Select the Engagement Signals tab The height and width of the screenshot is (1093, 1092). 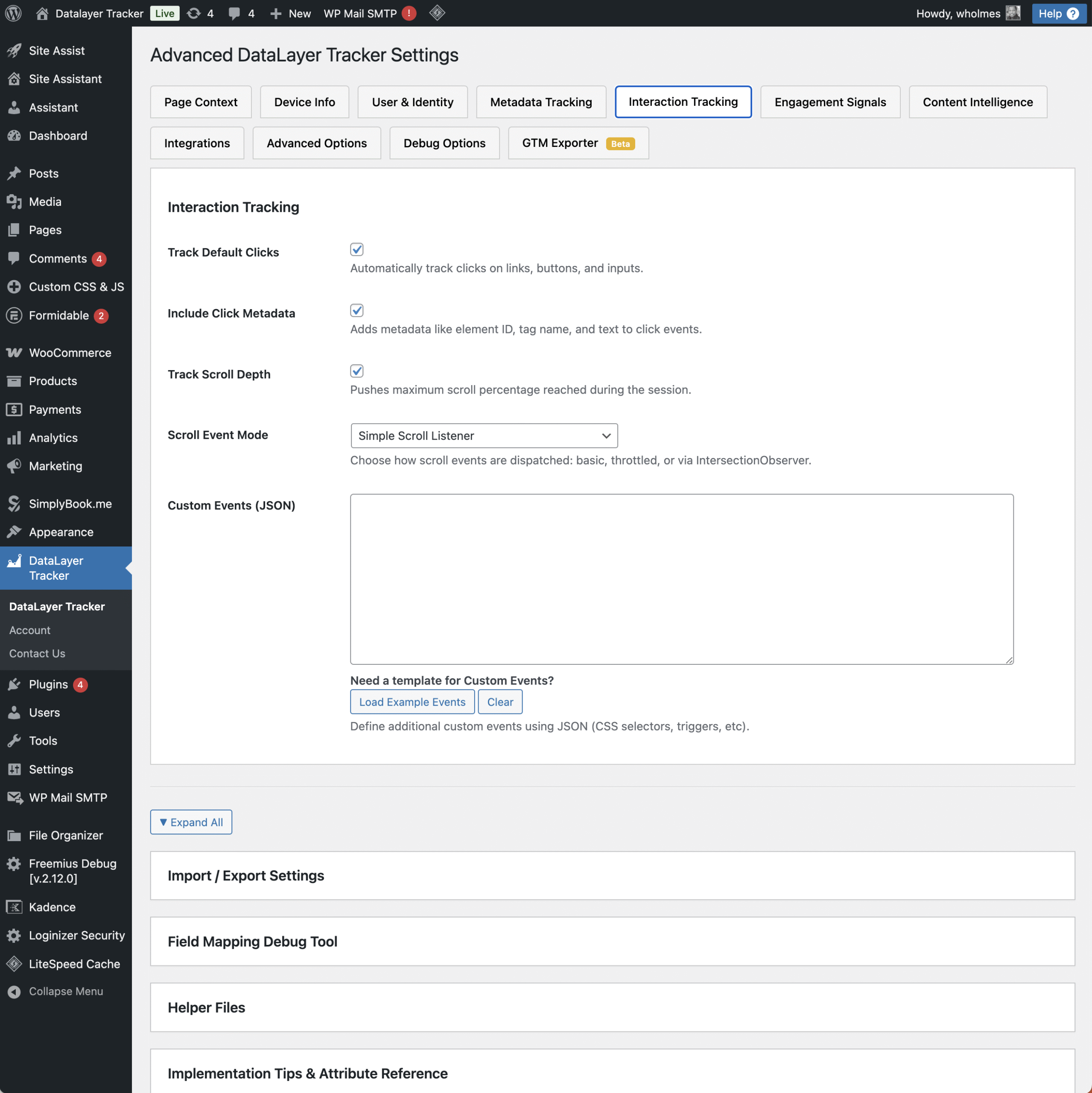[830, 102]
